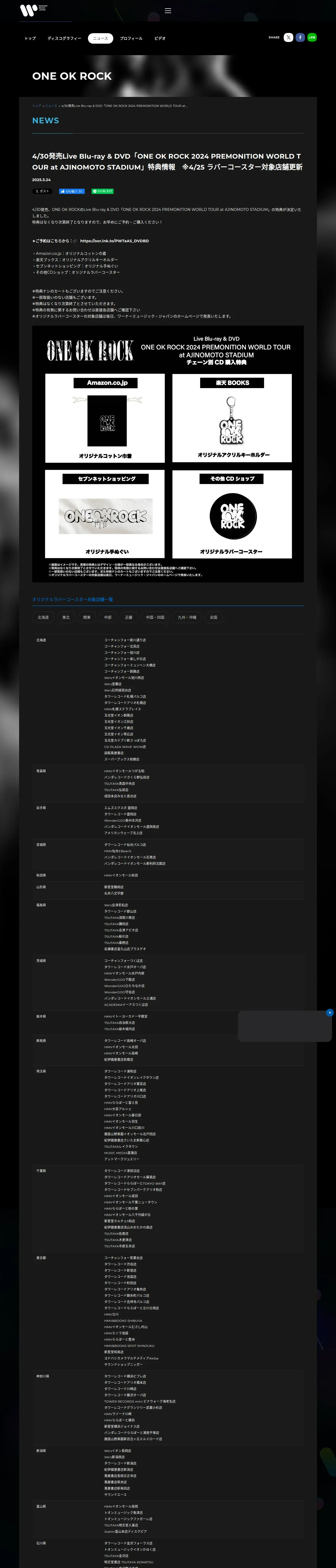The width and height of the screenshot is (336, 1568).
Task: Click the セブンネットショッピング tenugui image
Action: pyautogui.click(x=105, y=514)
